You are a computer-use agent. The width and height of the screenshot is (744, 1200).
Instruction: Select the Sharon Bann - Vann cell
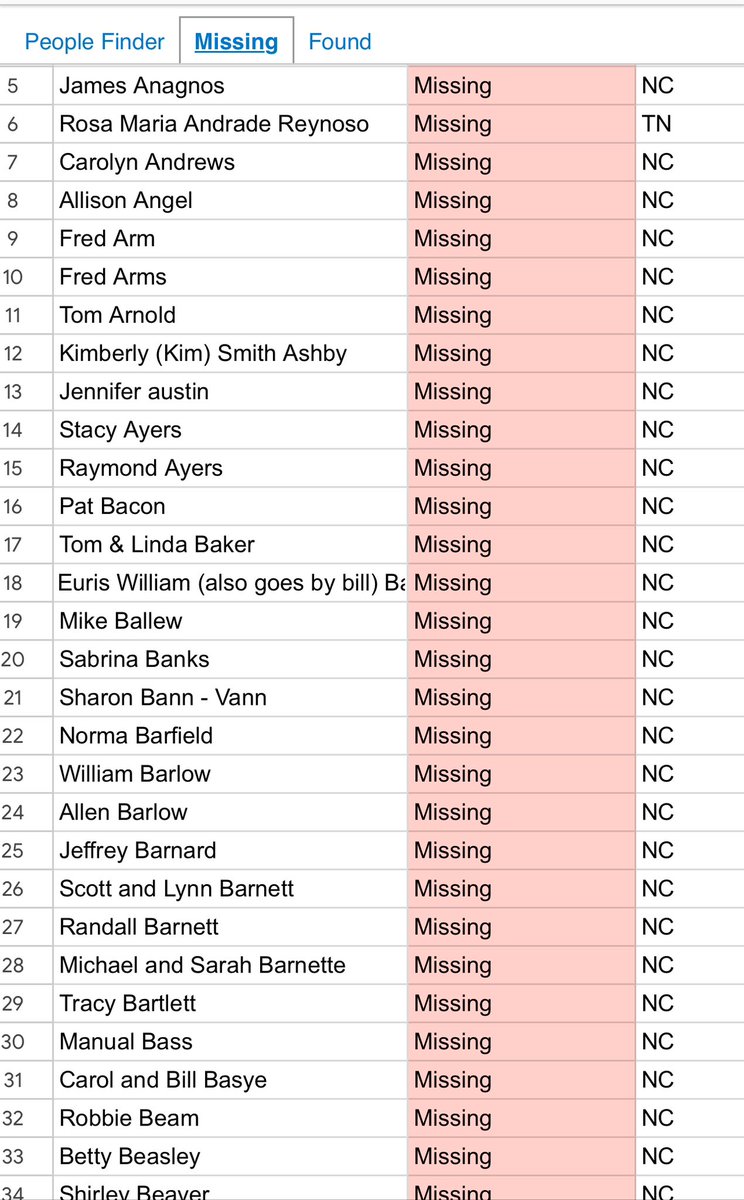(163, 697)
